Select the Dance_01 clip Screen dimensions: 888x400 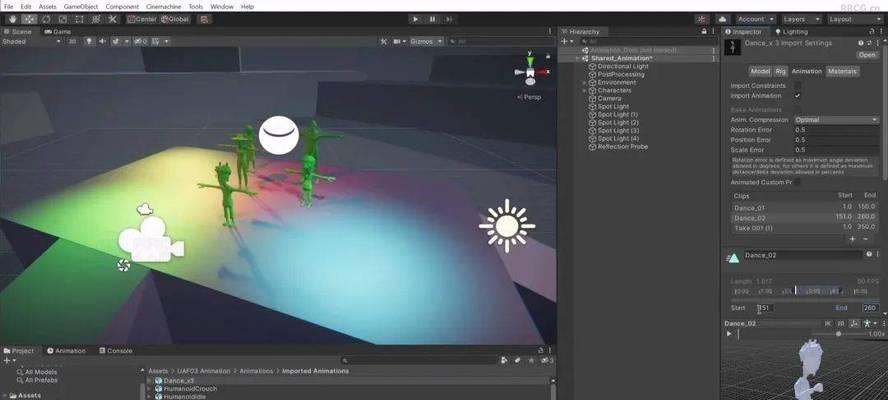tap(804, 208)
